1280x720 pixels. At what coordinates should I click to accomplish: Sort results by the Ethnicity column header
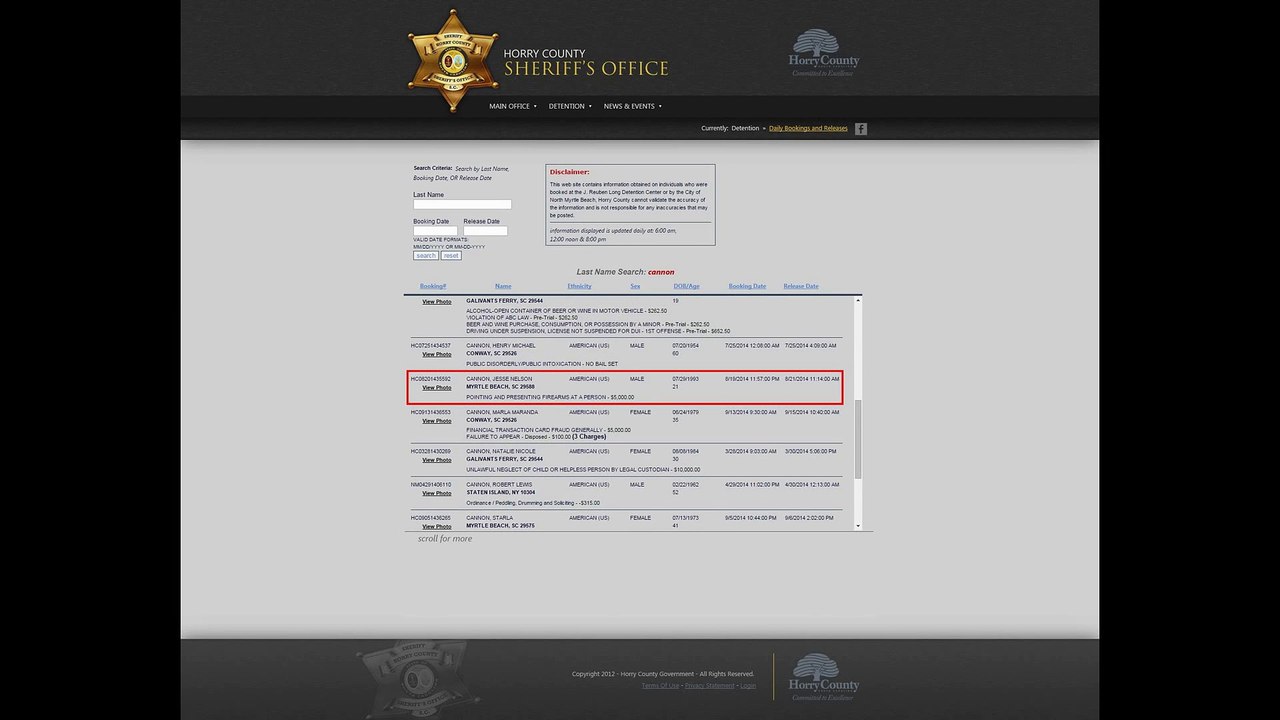[x=579, y=286]
